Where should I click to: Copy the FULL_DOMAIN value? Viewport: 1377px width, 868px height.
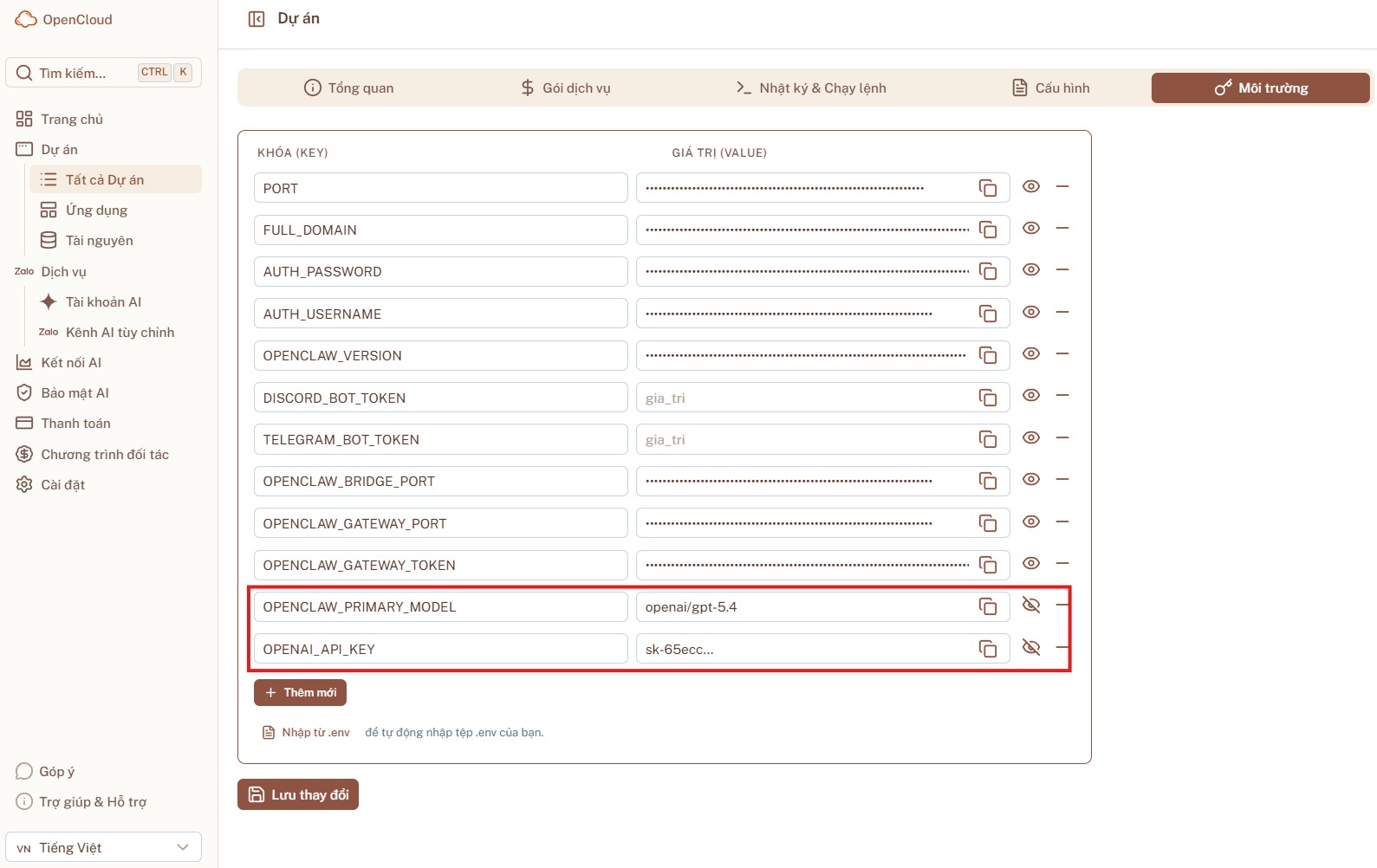click(x=987, y=230)
